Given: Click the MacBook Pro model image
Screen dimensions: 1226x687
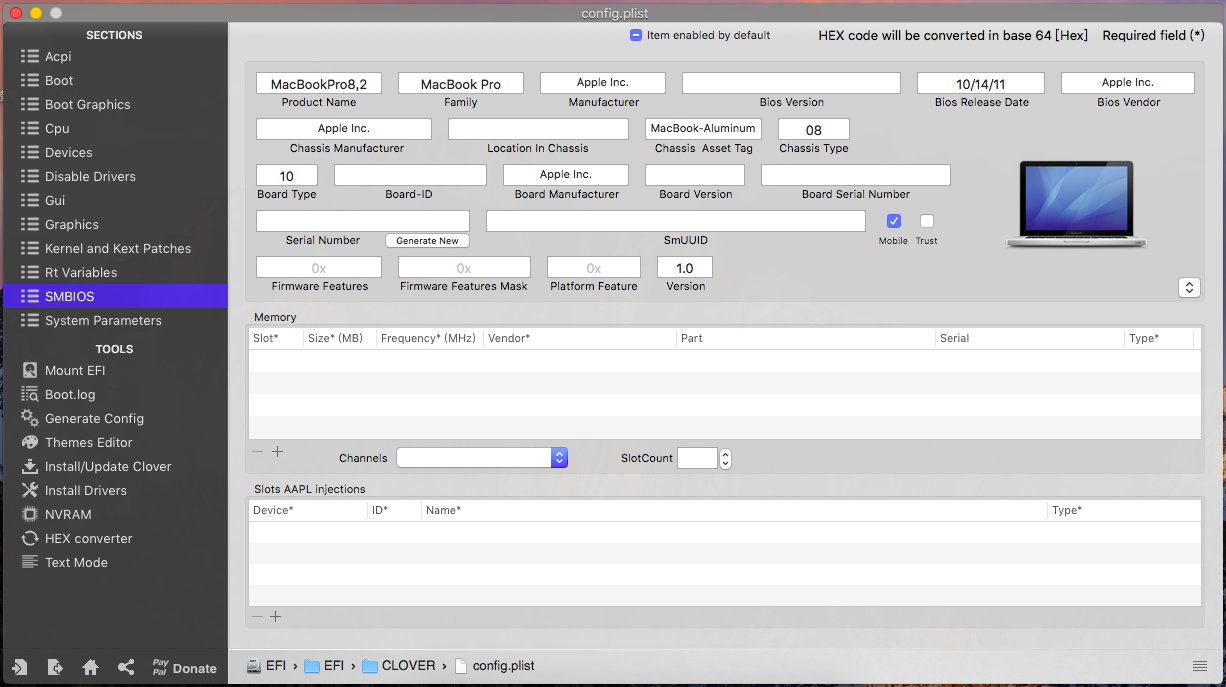Looking at the screenshot, I should pyautogui.click(x=1076, y=204).
